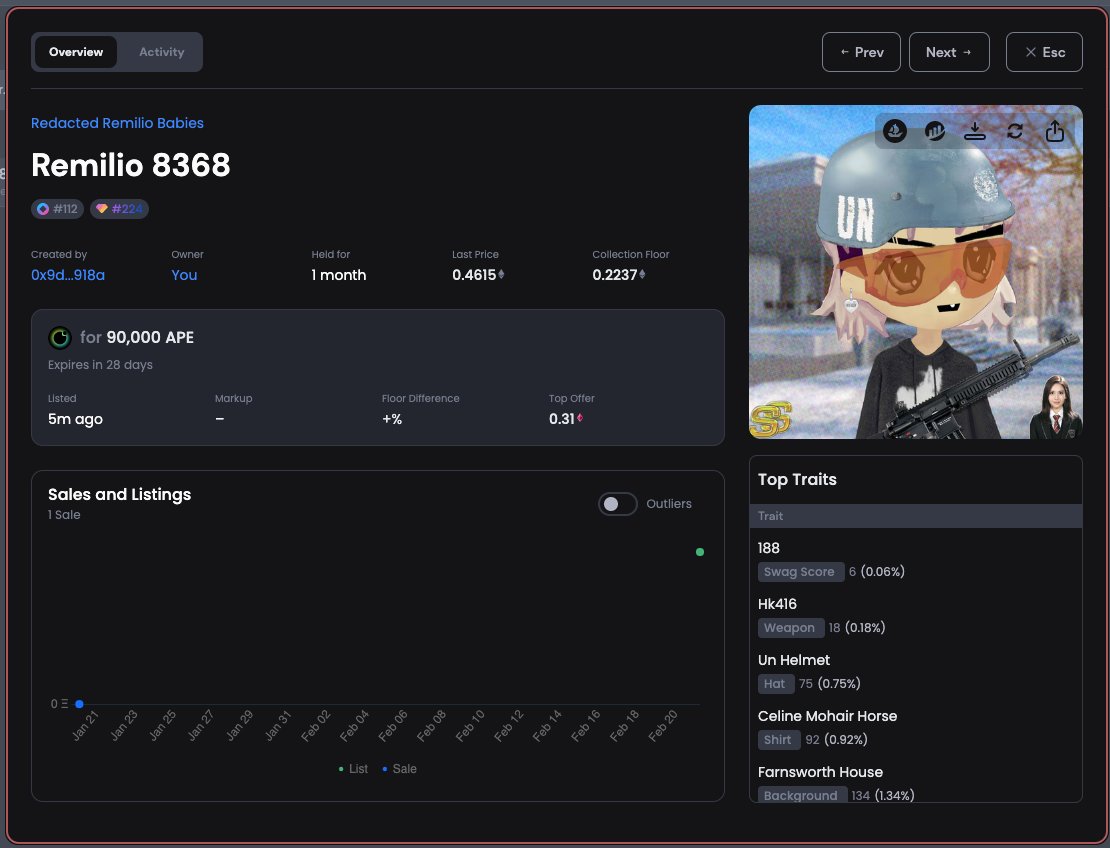The width and height of the screenshot is (1110, 848).
Task: Open the owner link labeled You
Action: click(184, 275)
